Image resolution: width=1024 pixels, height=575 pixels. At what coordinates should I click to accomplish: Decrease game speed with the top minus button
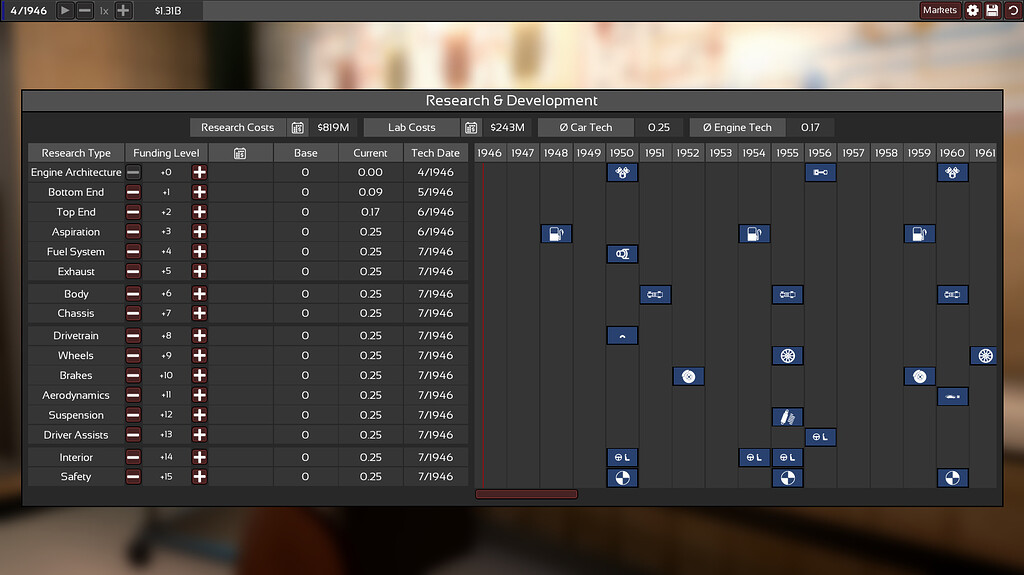[x=85, y=10]
